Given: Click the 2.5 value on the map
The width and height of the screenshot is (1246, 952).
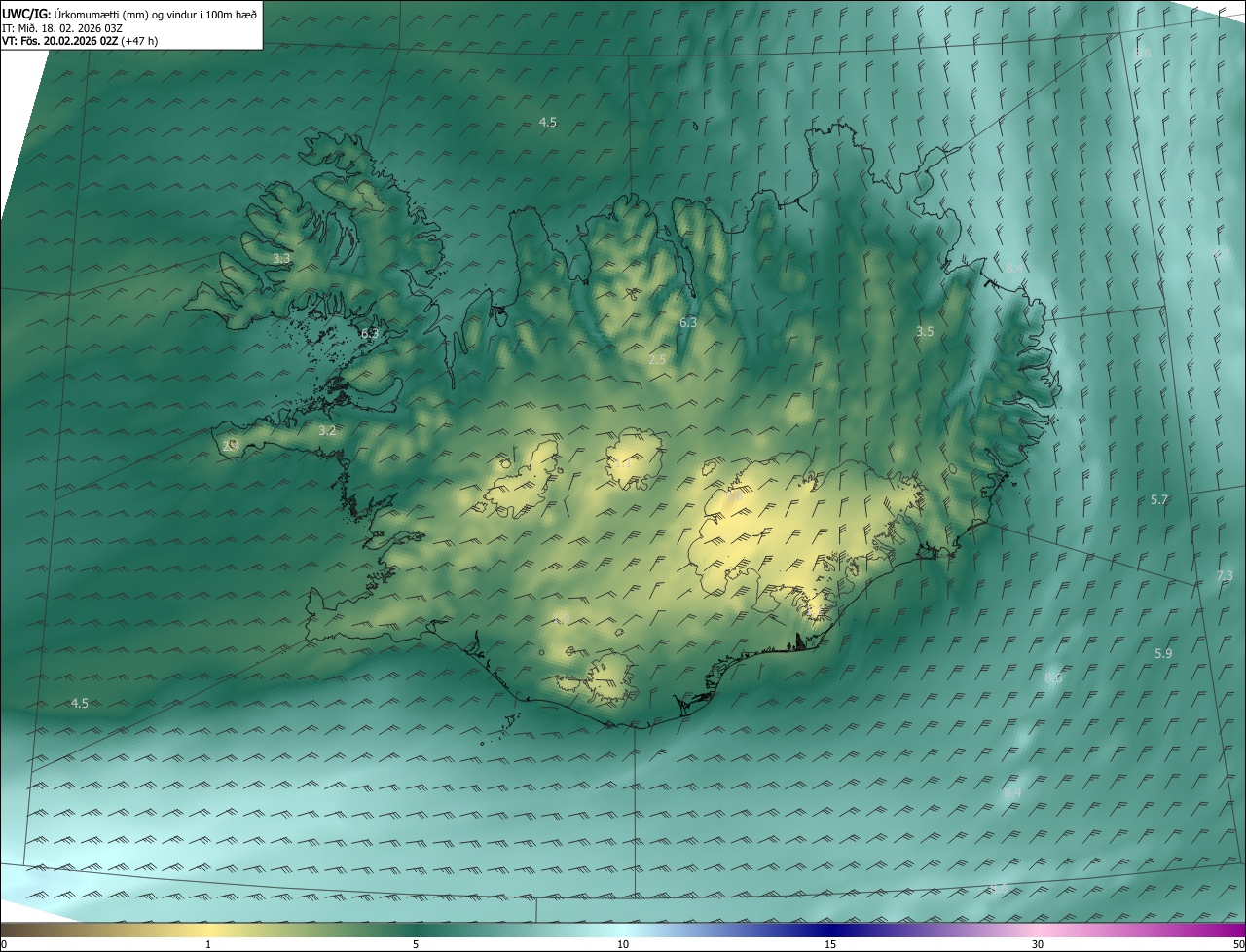Looking at the screenshot, I should 657,360.
